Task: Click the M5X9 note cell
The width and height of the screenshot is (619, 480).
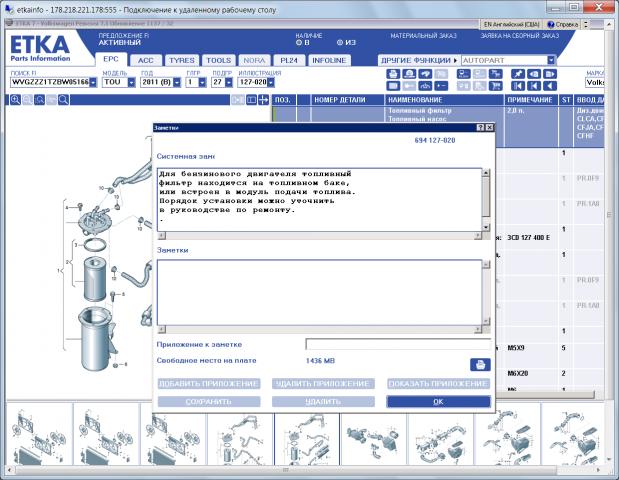Action: tap(516, 348)
